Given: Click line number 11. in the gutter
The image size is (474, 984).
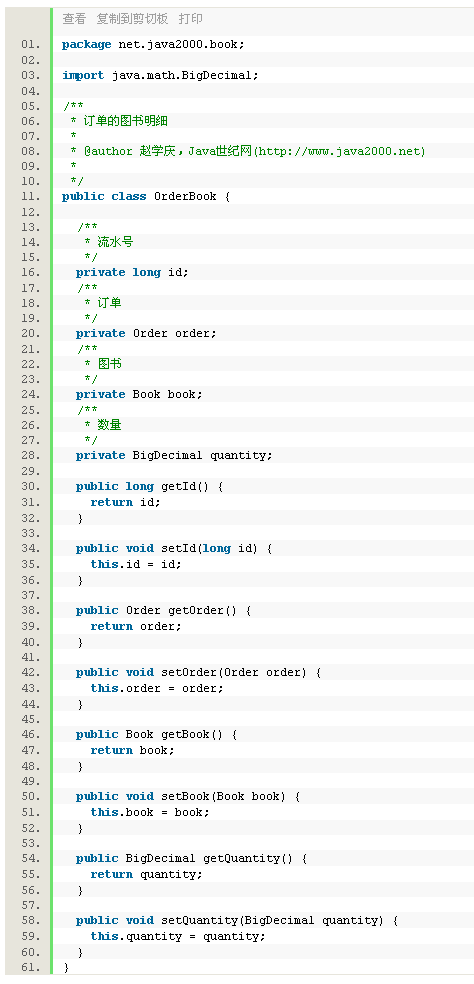Looking at the screenshot, I should [x=30, y=196].
